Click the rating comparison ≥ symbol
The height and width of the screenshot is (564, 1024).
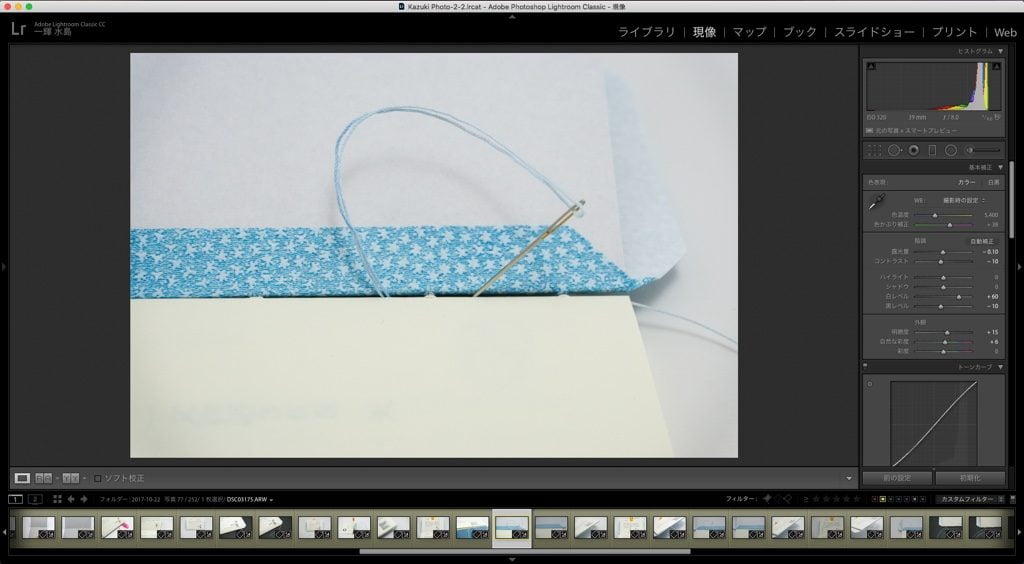(805, 499)
